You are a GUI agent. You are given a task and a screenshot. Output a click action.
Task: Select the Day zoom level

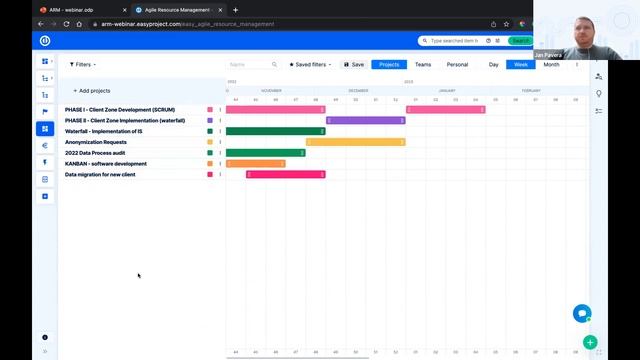493,64
